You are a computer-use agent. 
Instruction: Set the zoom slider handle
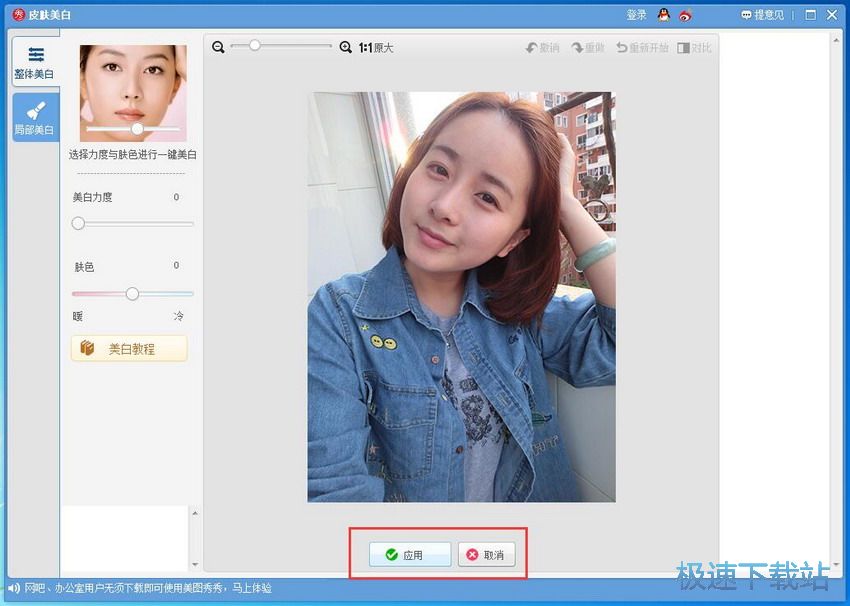[254, 46]
